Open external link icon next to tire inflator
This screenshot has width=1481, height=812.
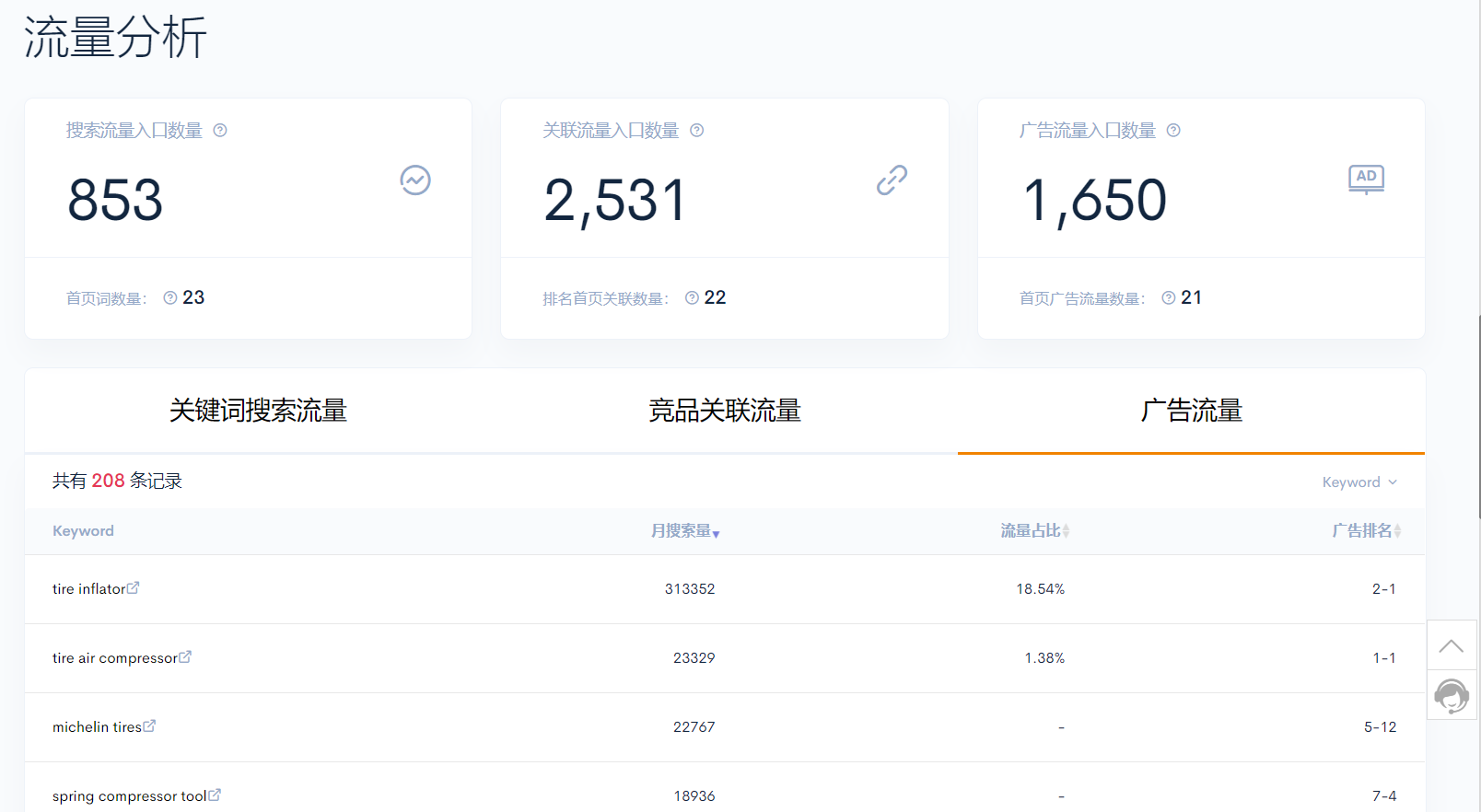(133, 587)
